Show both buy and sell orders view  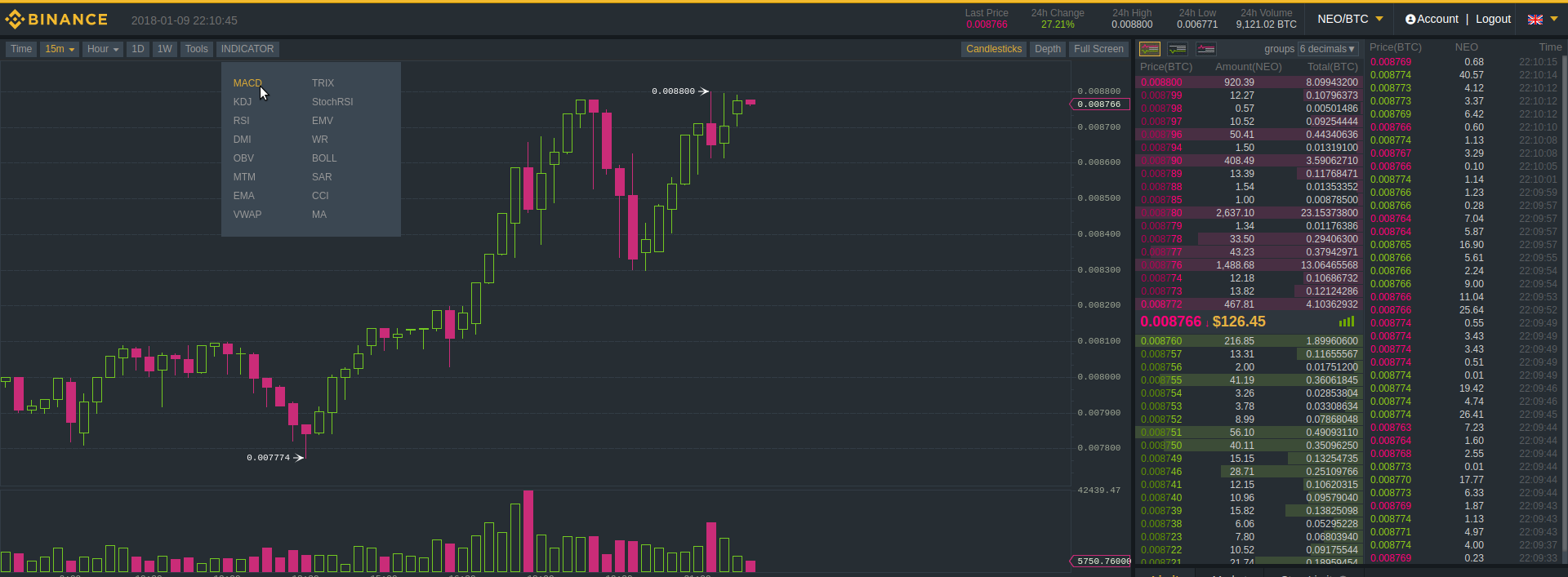click(x=1150, y=49)
